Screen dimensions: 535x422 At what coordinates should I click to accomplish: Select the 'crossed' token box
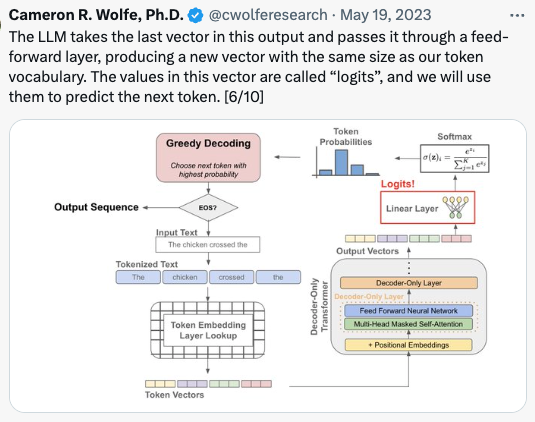click(232, 277)
